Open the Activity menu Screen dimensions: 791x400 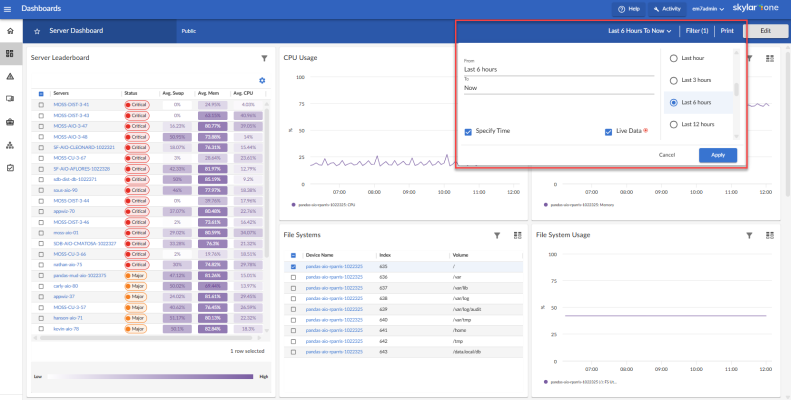tap(666, 8)
